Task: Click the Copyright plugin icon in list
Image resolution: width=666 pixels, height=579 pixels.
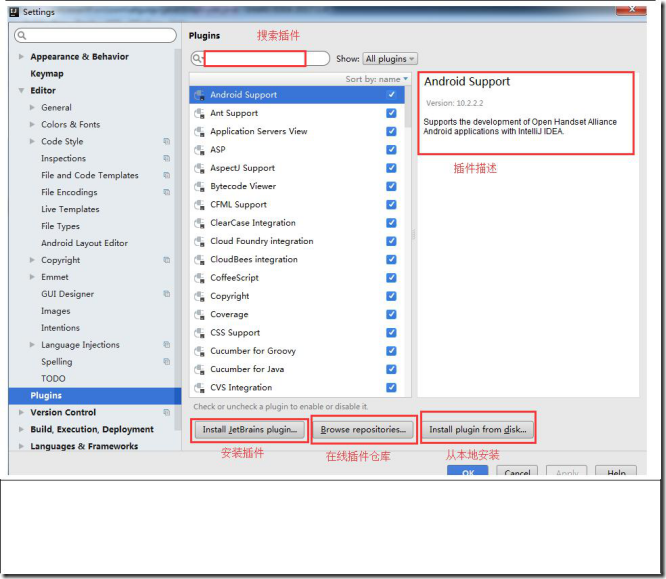Action: coord(199,296)
